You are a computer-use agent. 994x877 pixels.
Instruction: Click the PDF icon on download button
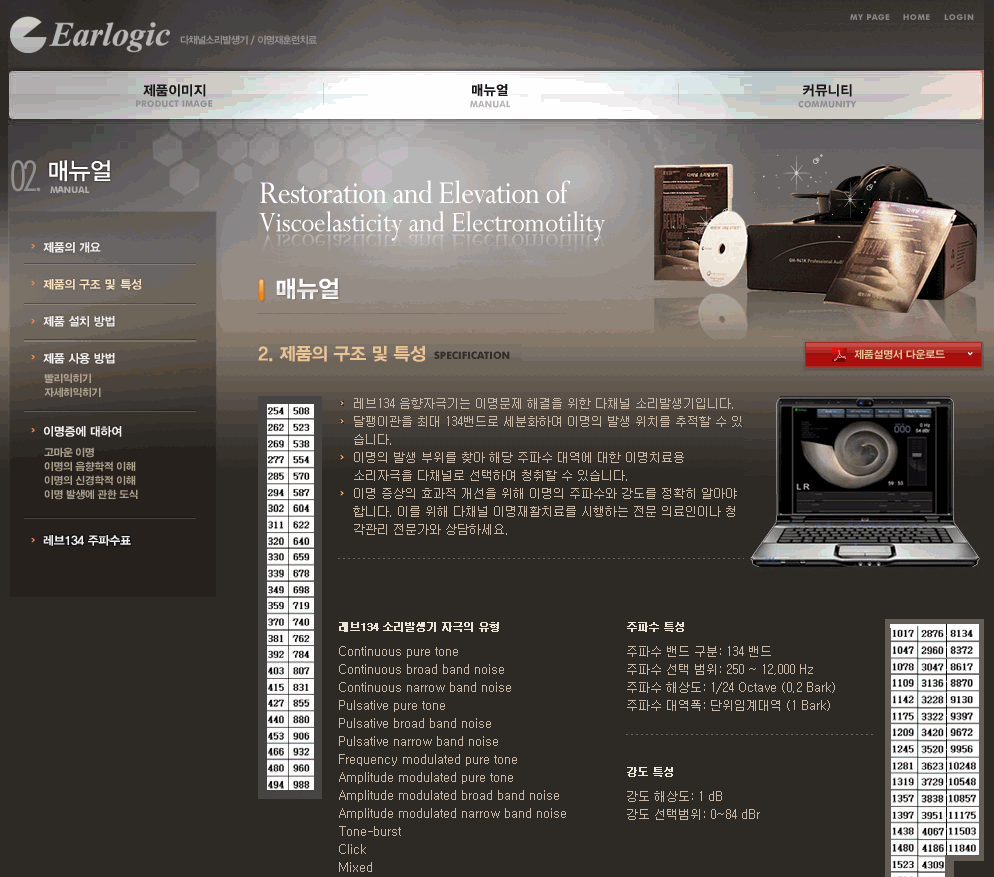(839, 355)
